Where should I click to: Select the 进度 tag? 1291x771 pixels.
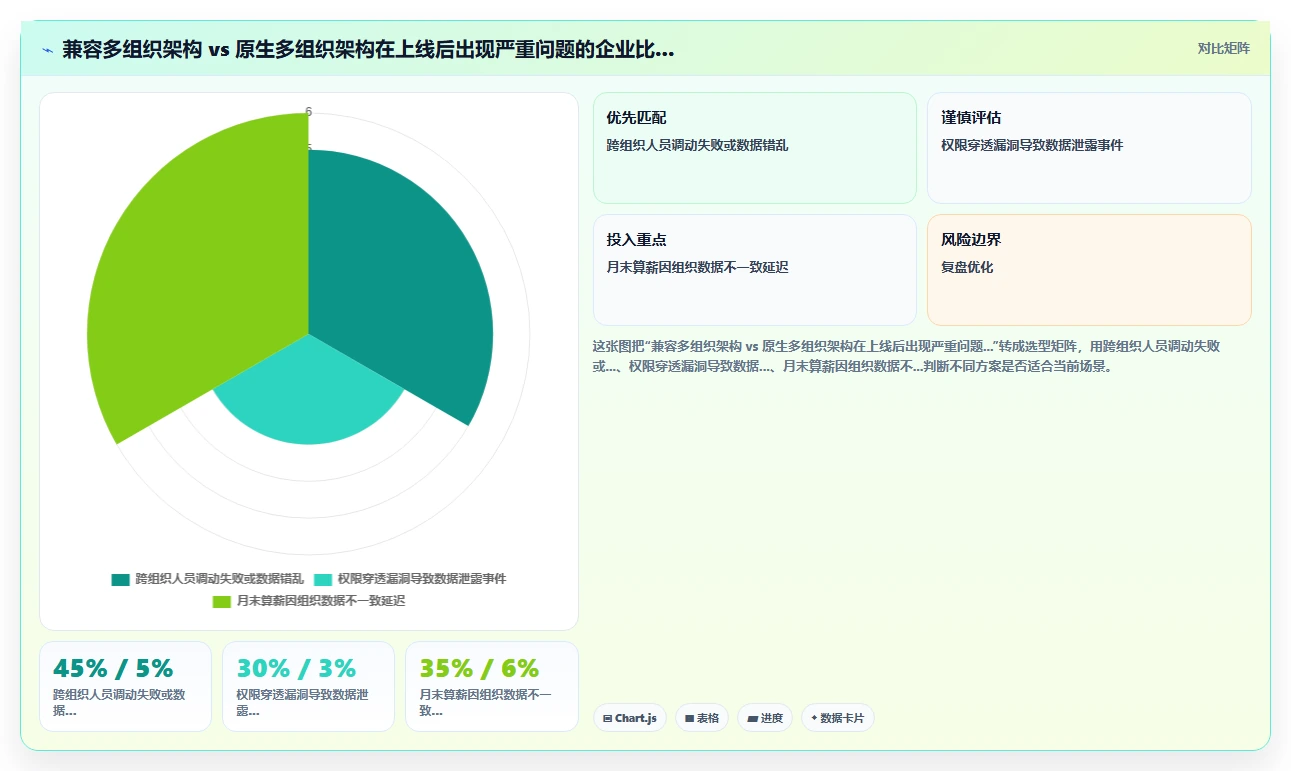tap(765, 718)
